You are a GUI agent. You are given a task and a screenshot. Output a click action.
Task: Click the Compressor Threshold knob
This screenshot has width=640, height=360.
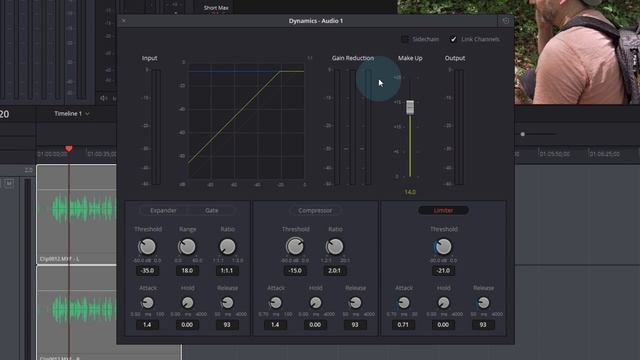295,247
